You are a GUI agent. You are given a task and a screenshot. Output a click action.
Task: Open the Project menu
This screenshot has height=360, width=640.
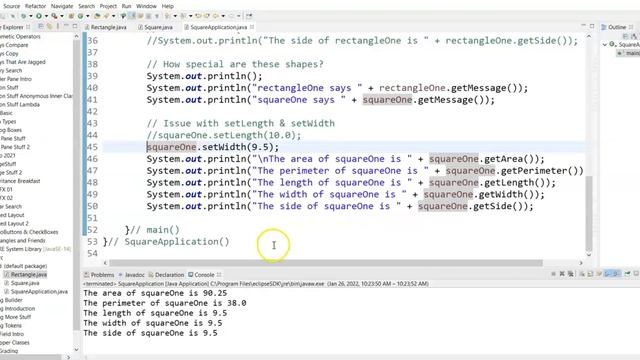click(108, 6)
